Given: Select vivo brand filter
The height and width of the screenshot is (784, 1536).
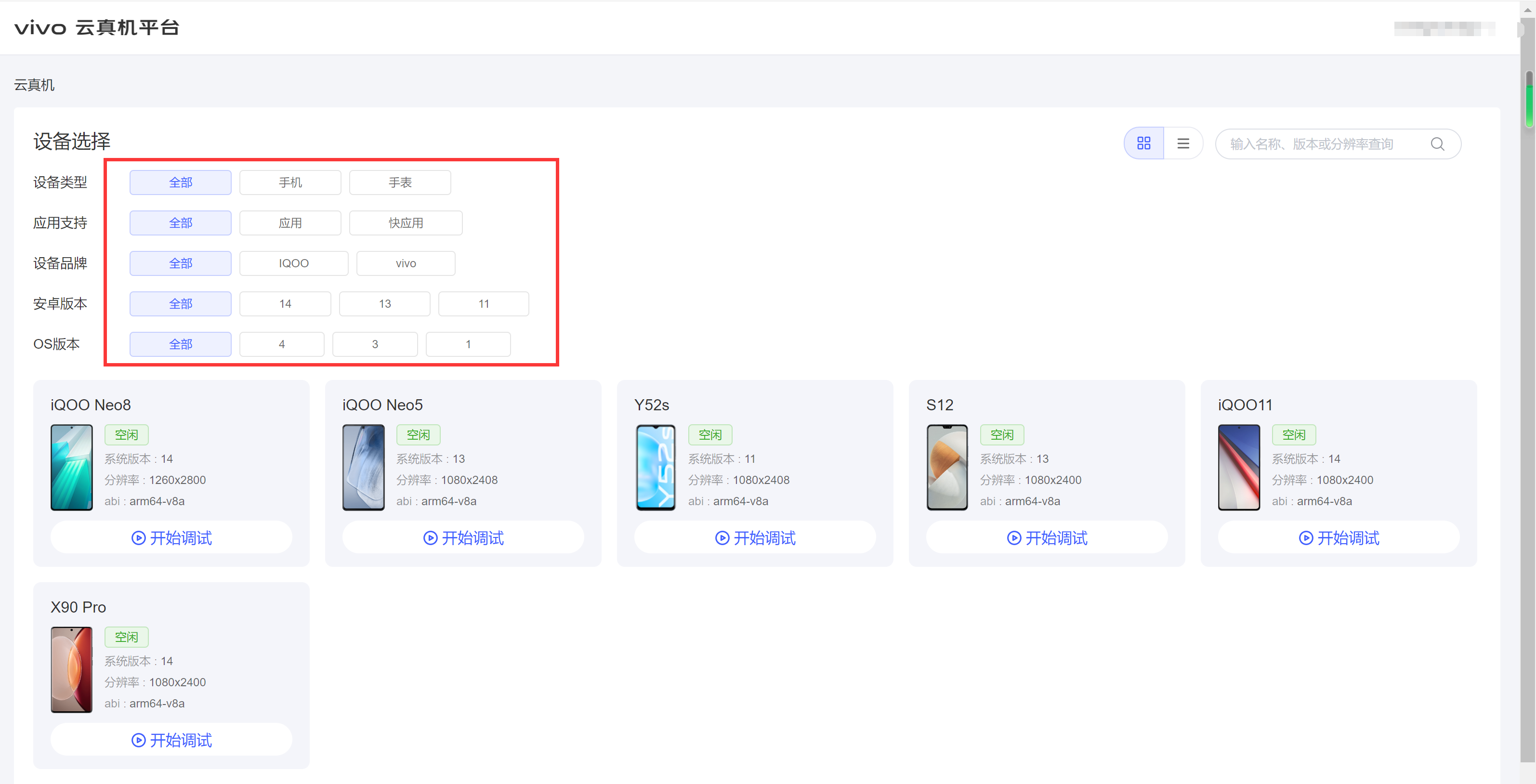Looking at the screenshot, I should pyautogui.click(x=406, y=263).
